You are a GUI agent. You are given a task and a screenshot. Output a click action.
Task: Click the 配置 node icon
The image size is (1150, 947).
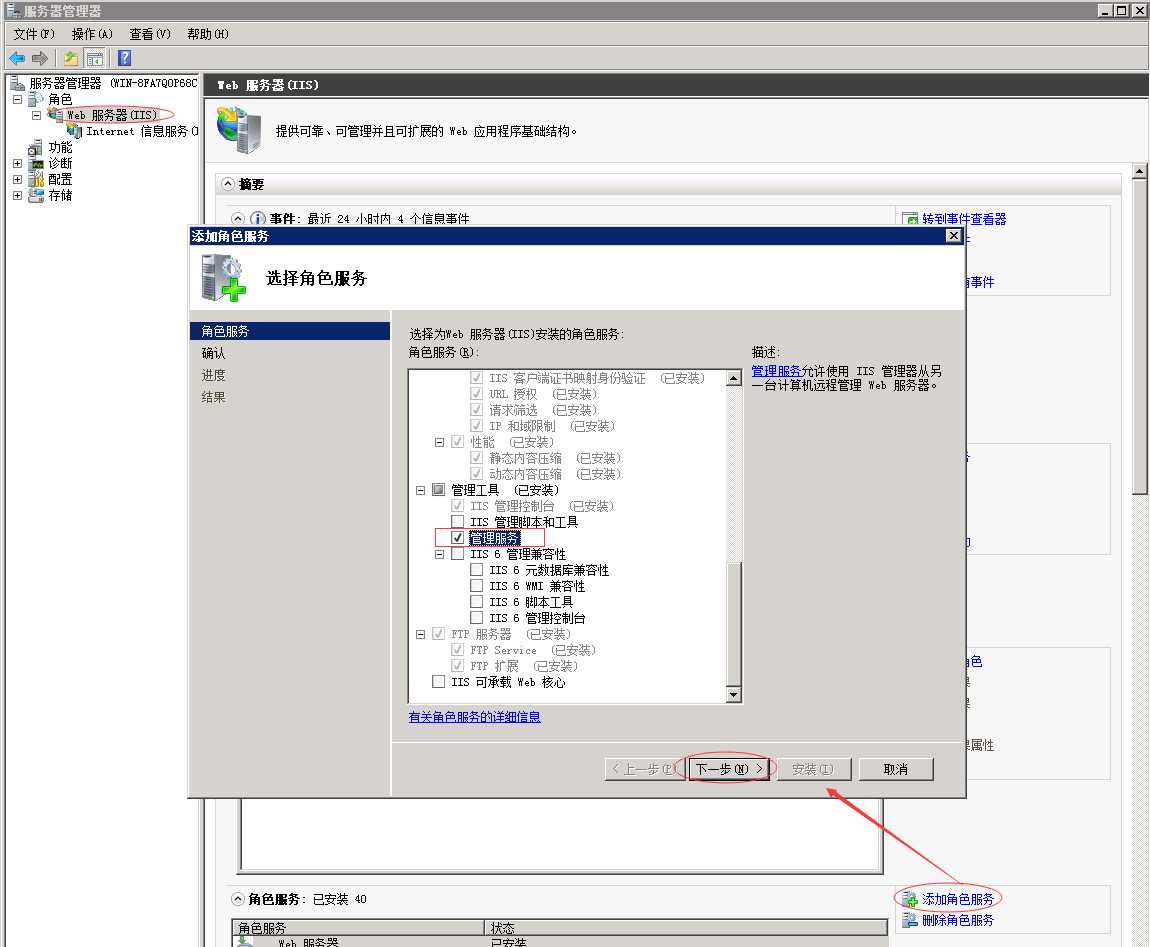click(x=36, y=179)
